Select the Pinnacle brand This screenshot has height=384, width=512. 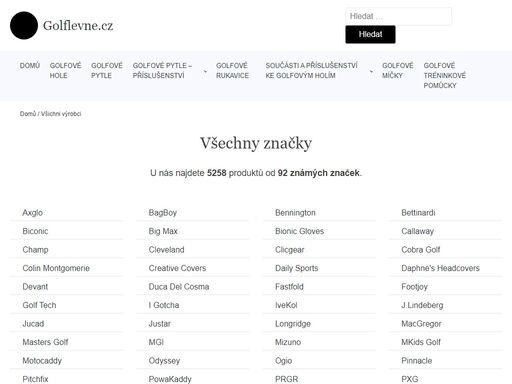416,361
